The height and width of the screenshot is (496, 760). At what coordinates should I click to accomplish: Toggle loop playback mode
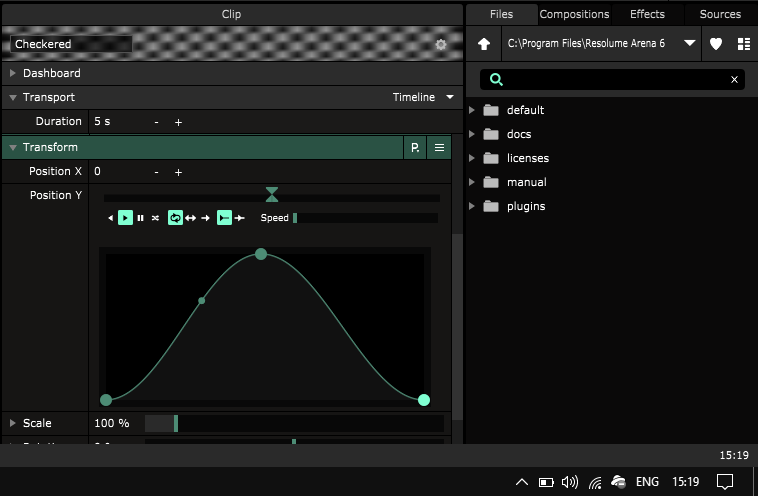(175, 218)
